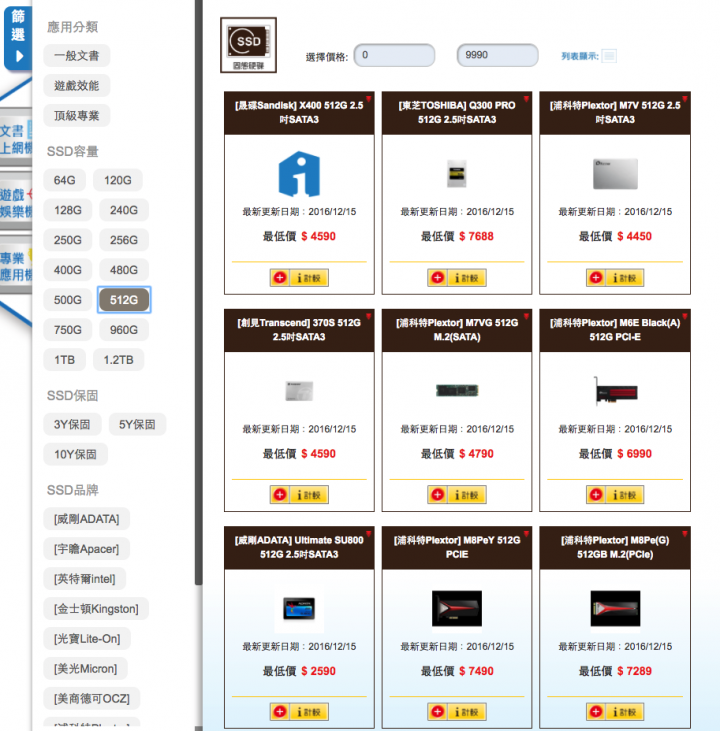Image resolution: width=720 pixels, height=731 pixels.
Task: Add Plextor M7VG 512G with plus icon
Action: pyautogui.click(x=437, y=495)
